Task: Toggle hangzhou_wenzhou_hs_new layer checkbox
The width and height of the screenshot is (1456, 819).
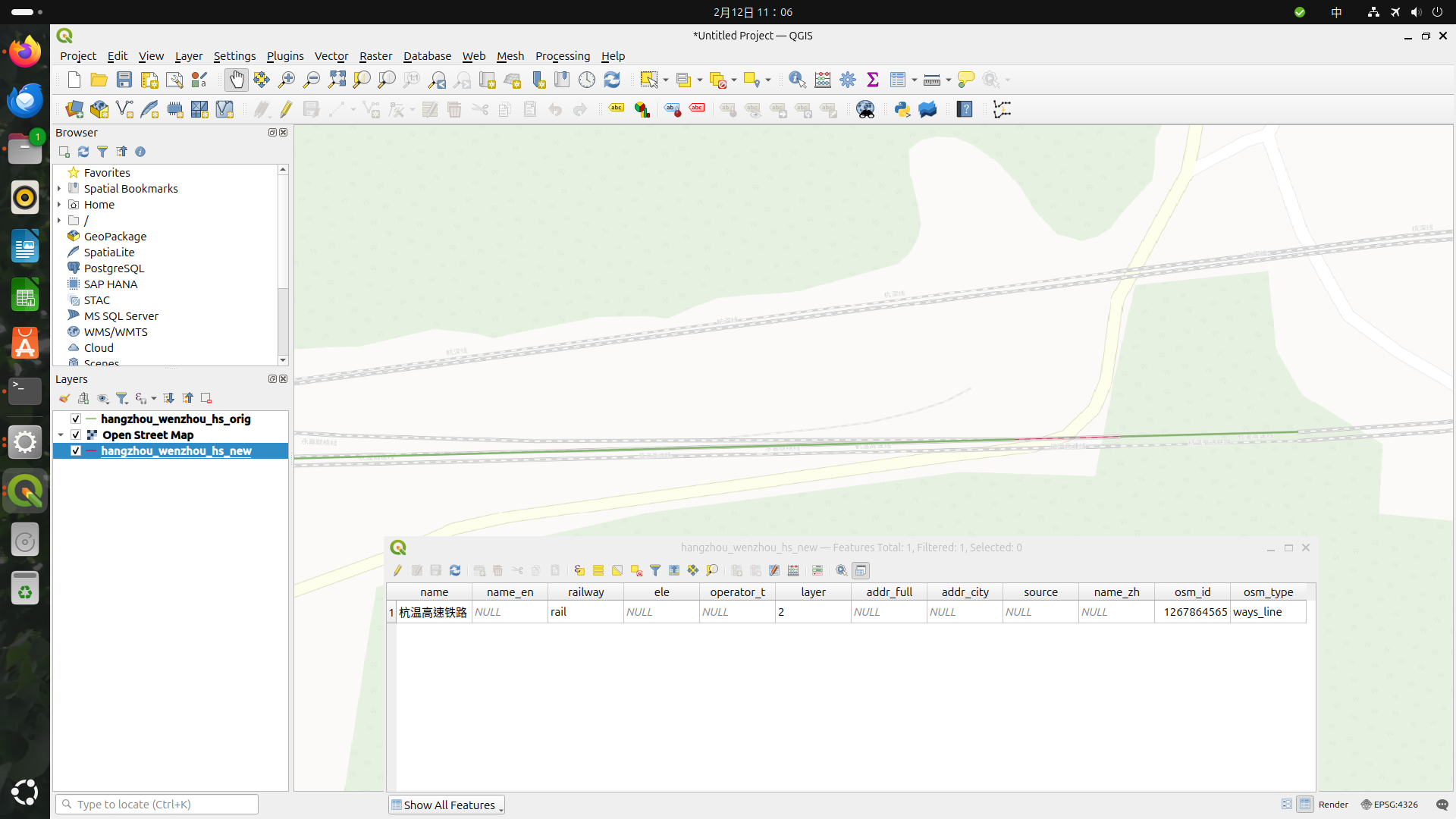Action: [76, 450]
